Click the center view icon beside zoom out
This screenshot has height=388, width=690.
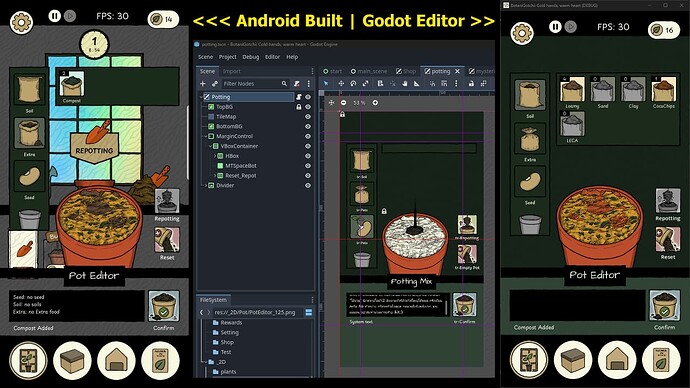coord(331,102)
